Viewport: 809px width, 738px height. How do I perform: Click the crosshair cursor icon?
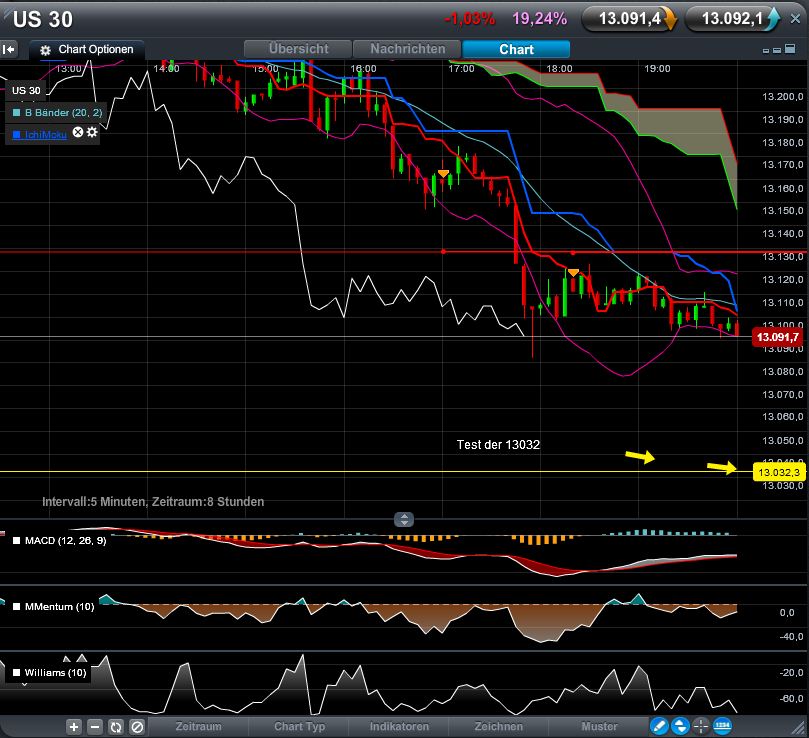[x=701, y=727]
